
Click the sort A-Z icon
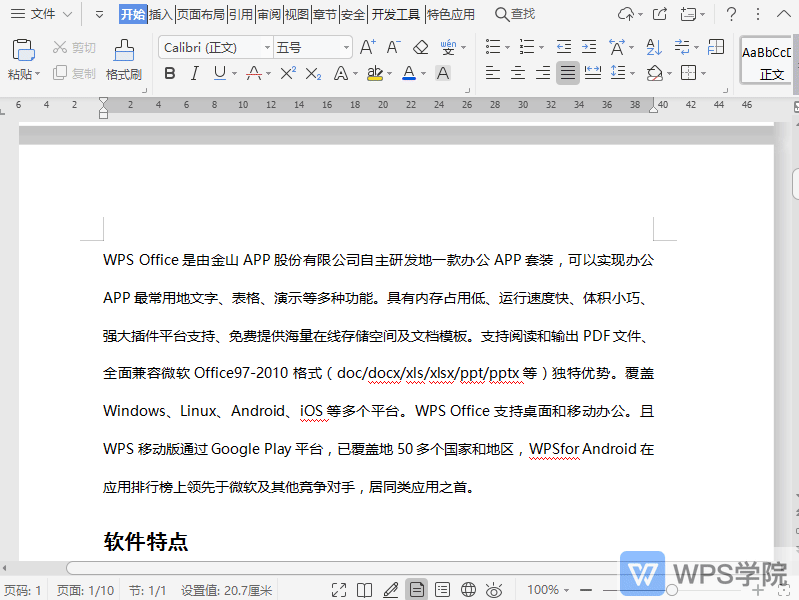[654, 47]
